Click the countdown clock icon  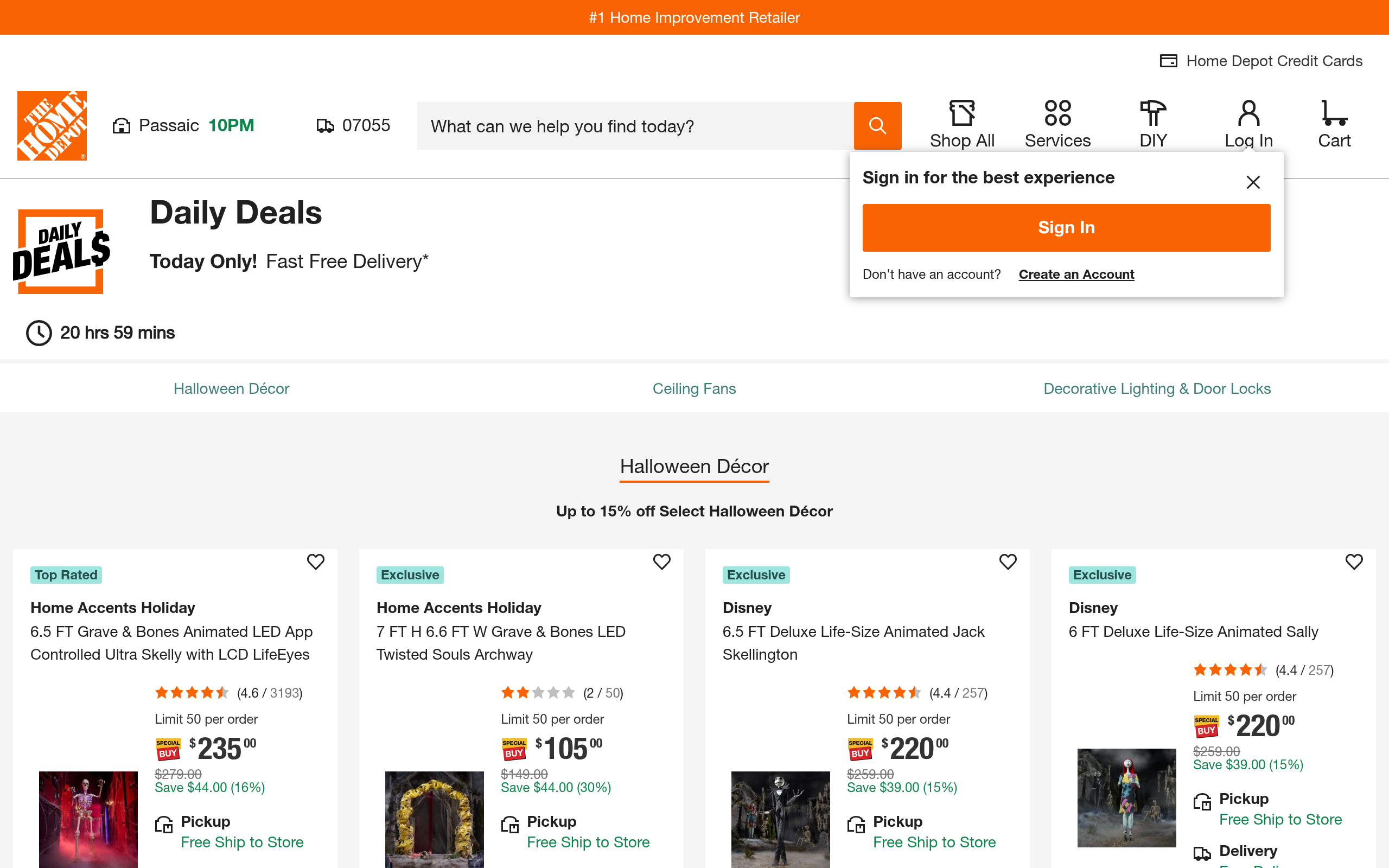point(39,333)
